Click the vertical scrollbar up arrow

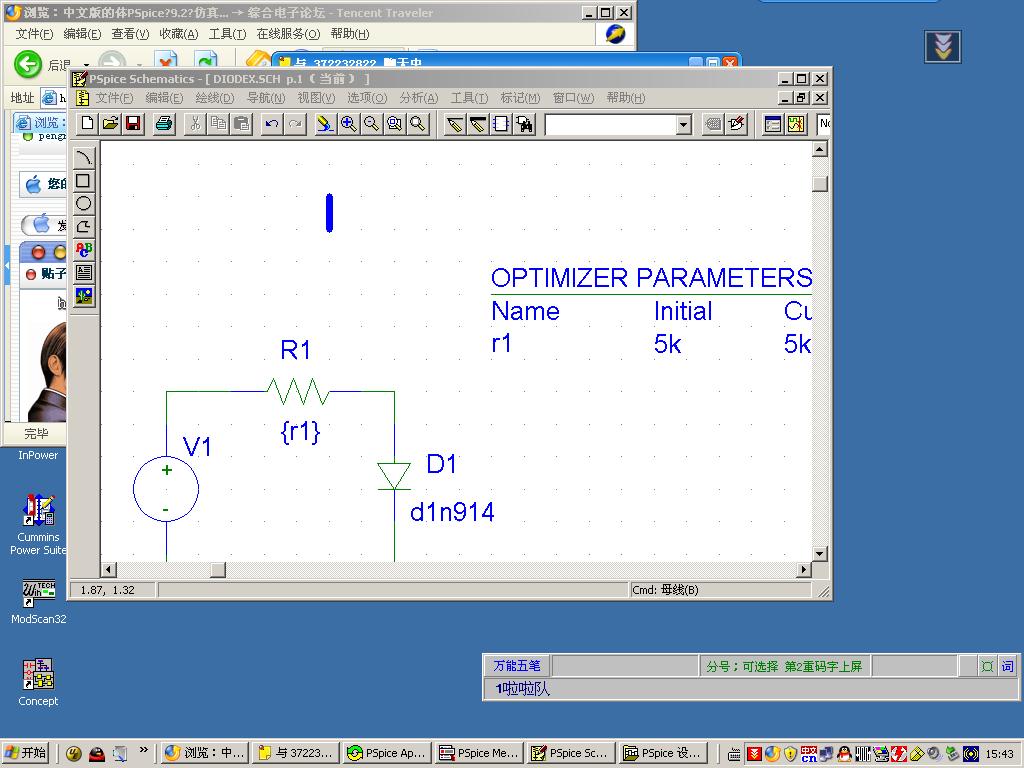pos(820,149)
